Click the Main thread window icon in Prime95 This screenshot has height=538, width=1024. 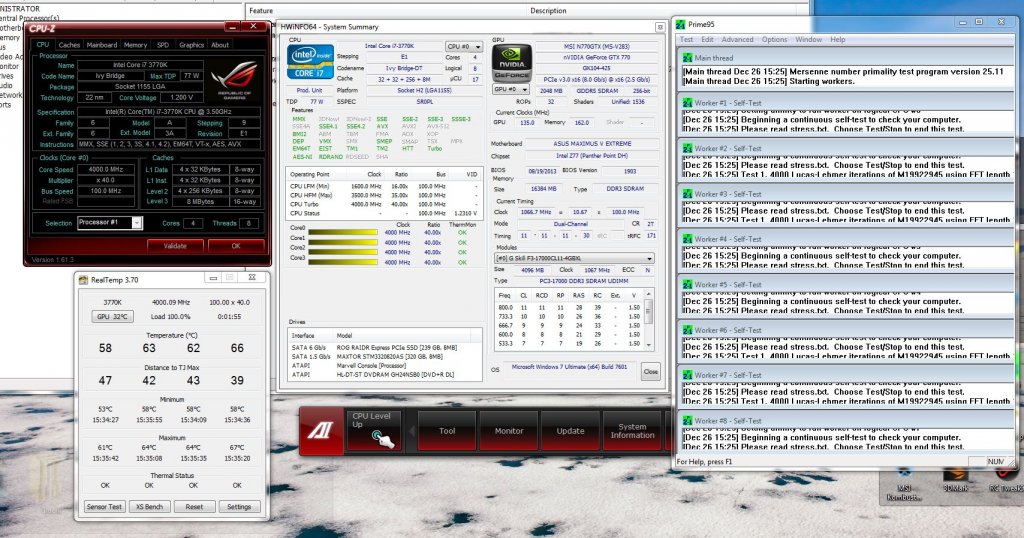coord(687,57)
